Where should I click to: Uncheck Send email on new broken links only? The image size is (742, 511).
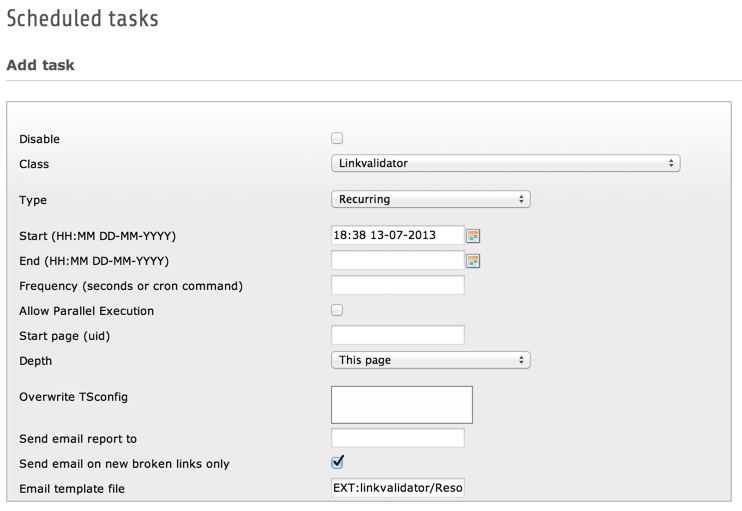(337, 462)
